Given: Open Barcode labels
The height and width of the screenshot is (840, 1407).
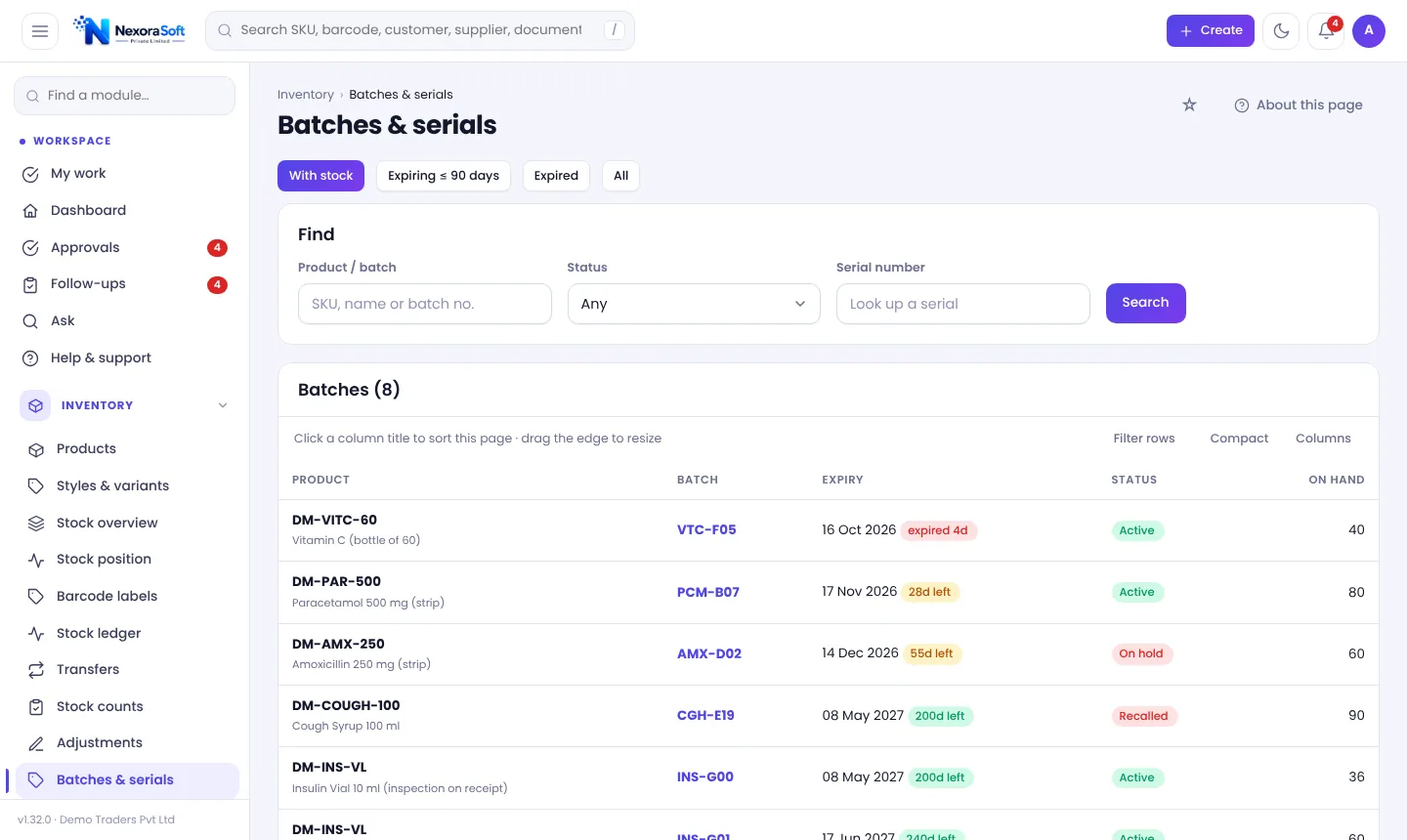Looking at the screenshot, I should pyautogui.click(x=127, y=597).
